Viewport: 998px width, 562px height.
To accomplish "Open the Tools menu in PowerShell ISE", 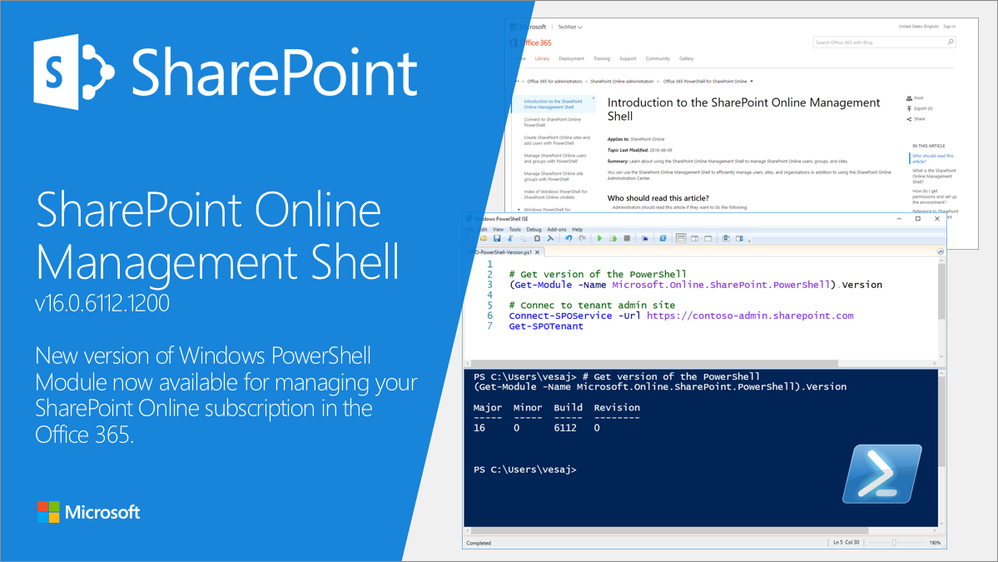I will [515, 229].
